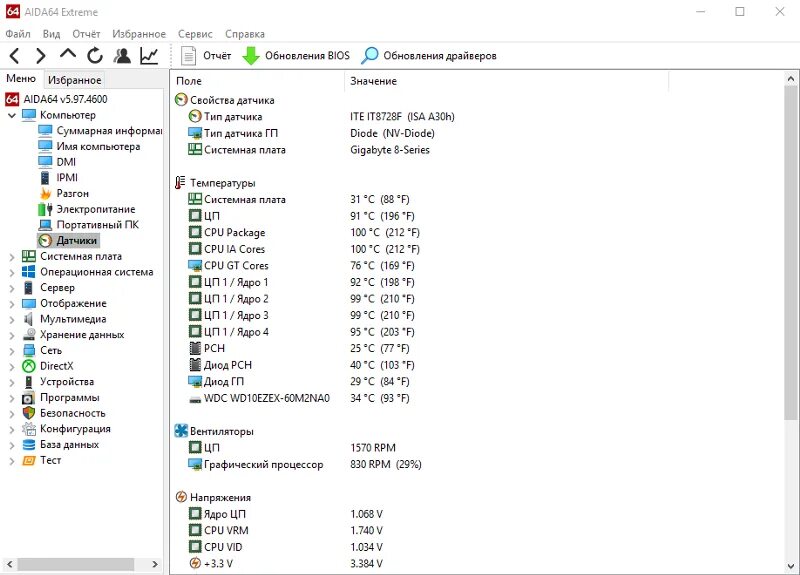This screenshot has width=800, height=575.
Task: Click the sidebar horizontal scrollbar right arrow
Action: click(x=155, y=564)
